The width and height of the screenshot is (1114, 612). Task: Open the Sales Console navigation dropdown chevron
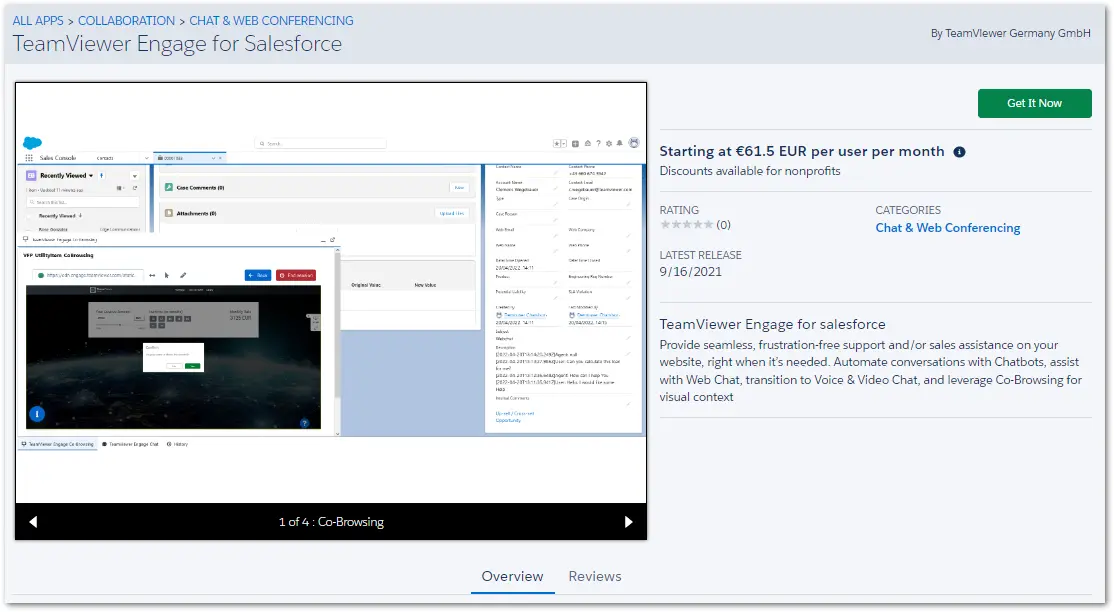pos(146,158)
